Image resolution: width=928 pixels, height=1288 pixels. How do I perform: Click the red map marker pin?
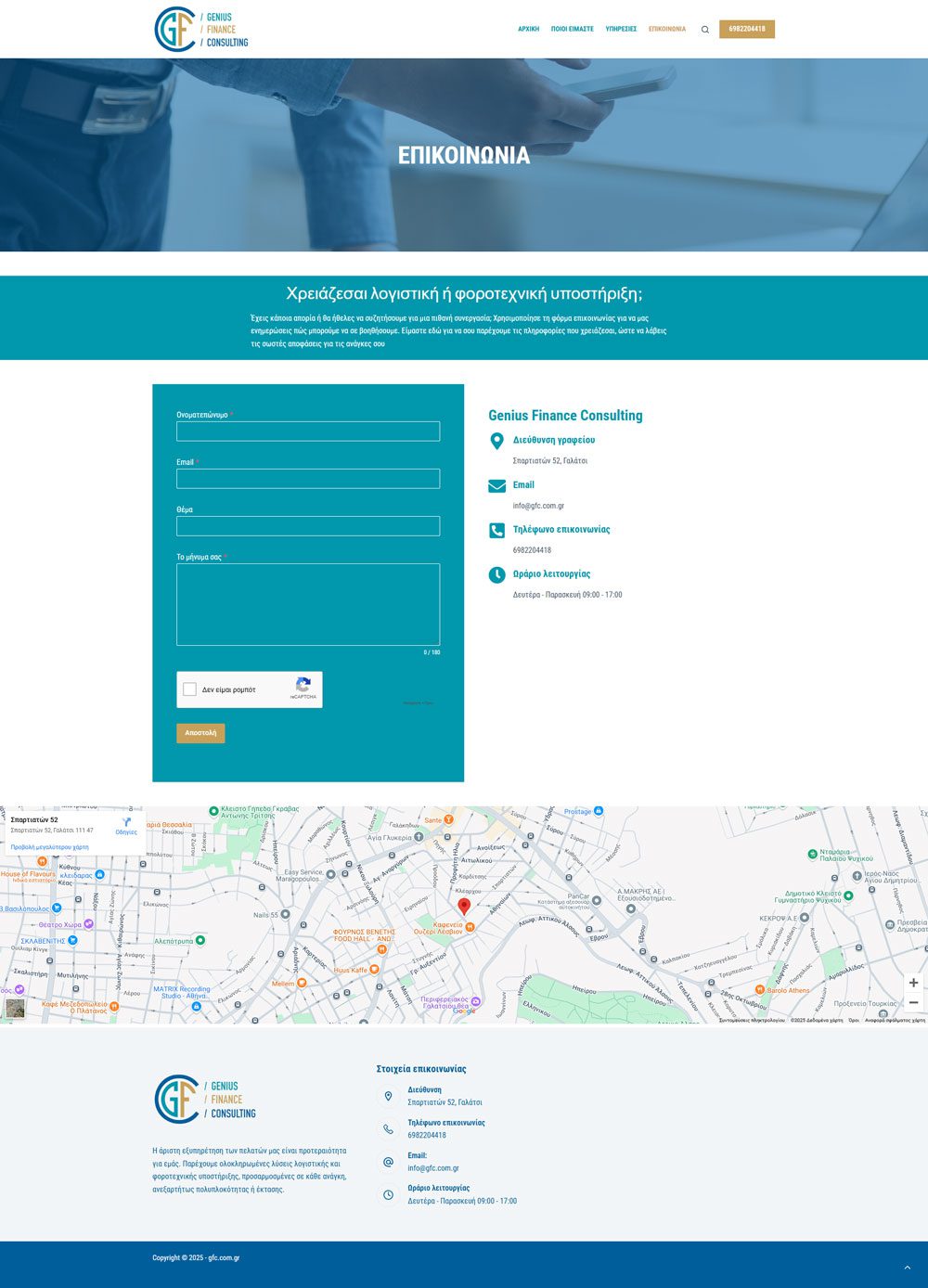click(x=465, y=907)
